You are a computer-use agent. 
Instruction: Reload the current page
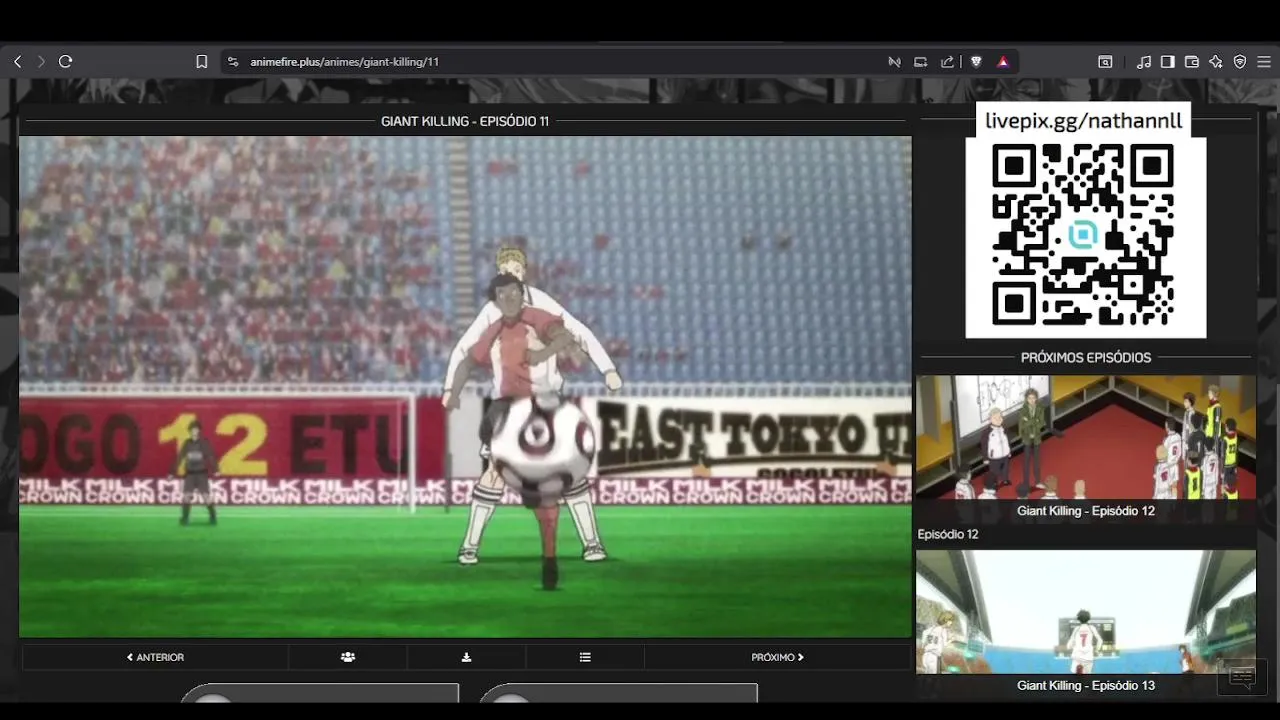point(66,62)
